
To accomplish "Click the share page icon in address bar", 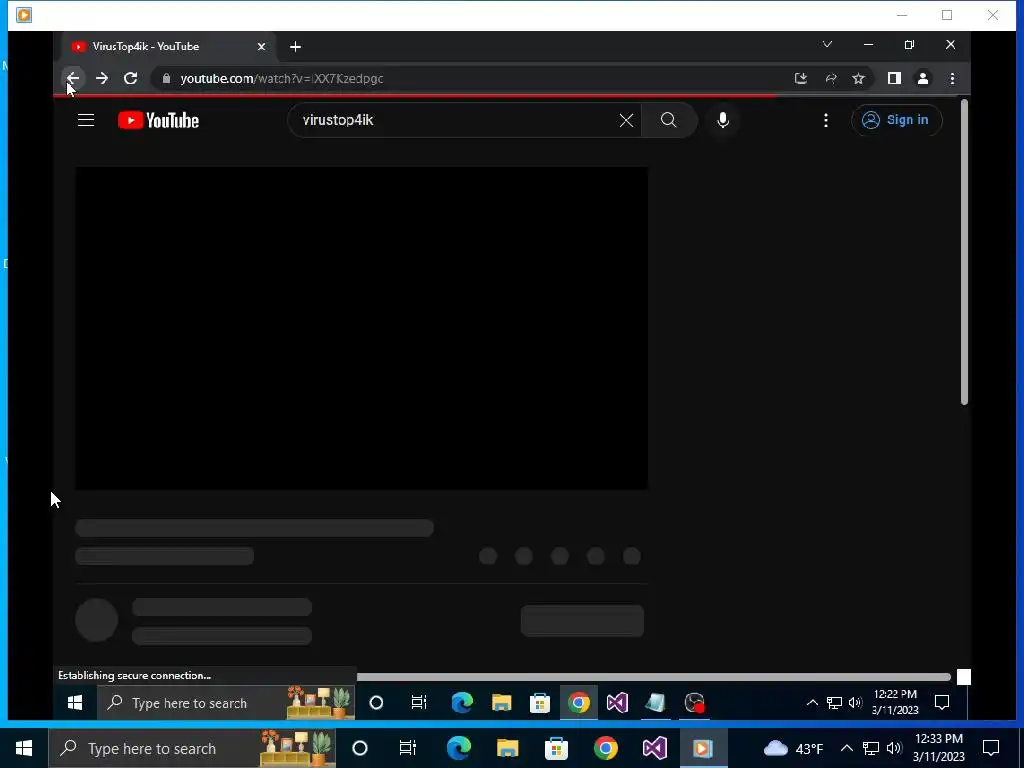I will 831,78.
